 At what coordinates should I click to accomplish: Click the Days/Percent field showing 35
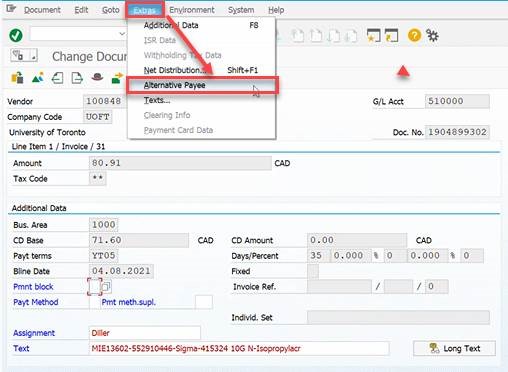tap(317, 256)
